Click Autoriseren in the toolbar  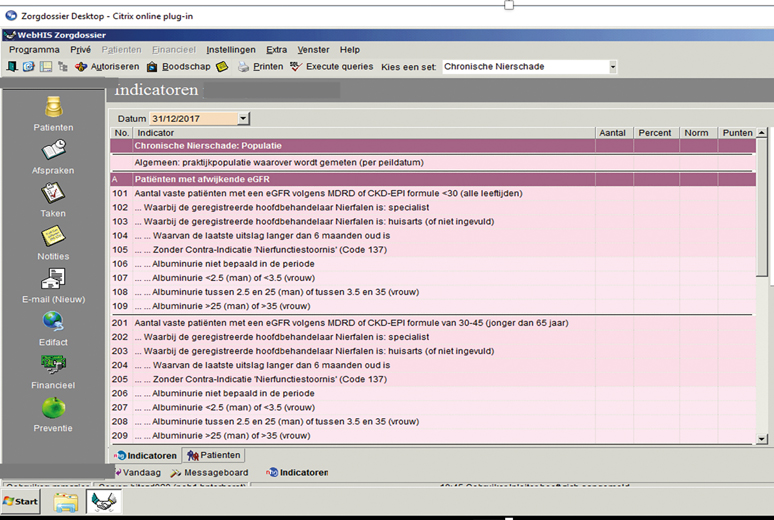(x=106, y=67)
